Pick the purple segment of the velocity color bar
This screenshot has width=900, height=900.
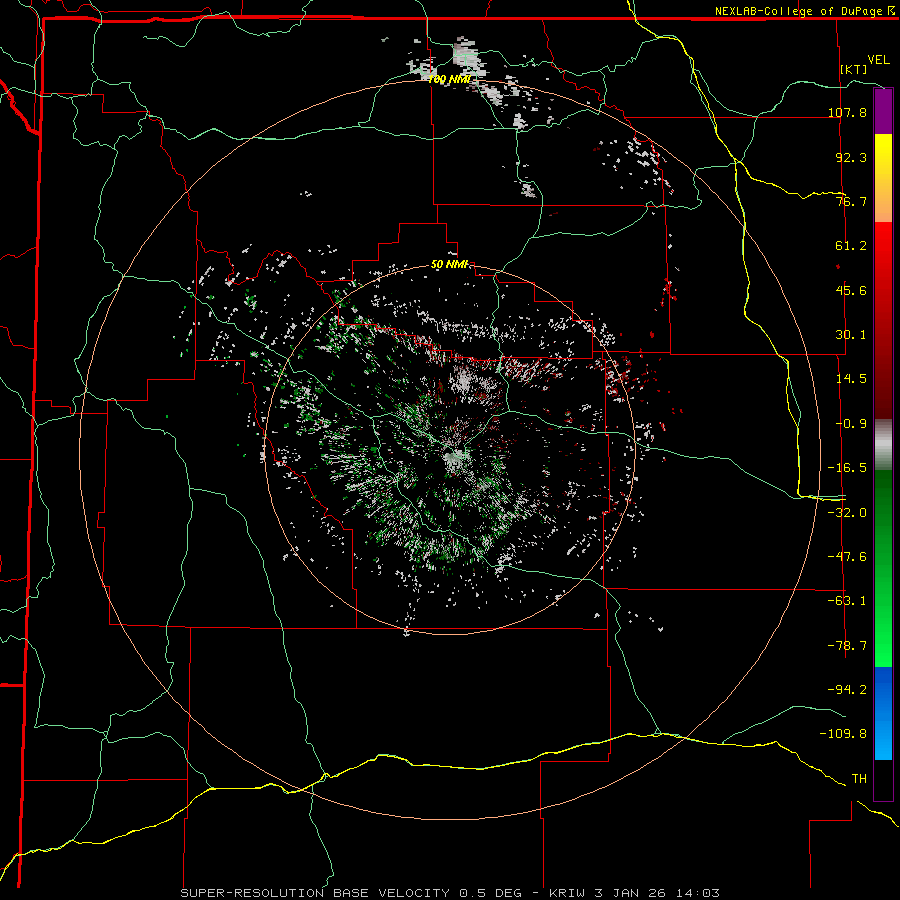pyautogui.click(x=883, y=111)
